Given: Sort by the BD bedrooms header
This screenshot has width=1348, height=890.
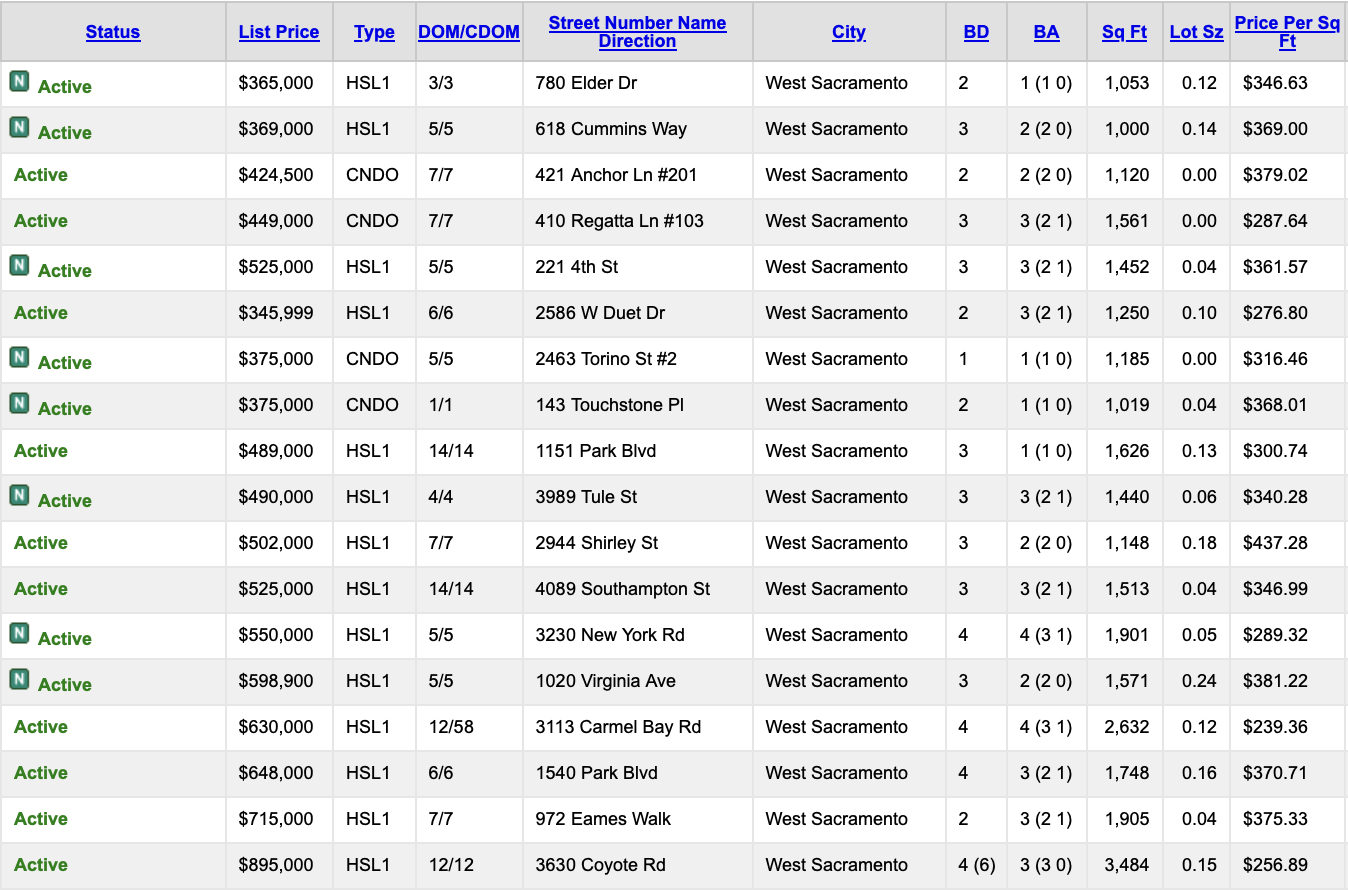Looking at the screenshot, I should point(976,32).
